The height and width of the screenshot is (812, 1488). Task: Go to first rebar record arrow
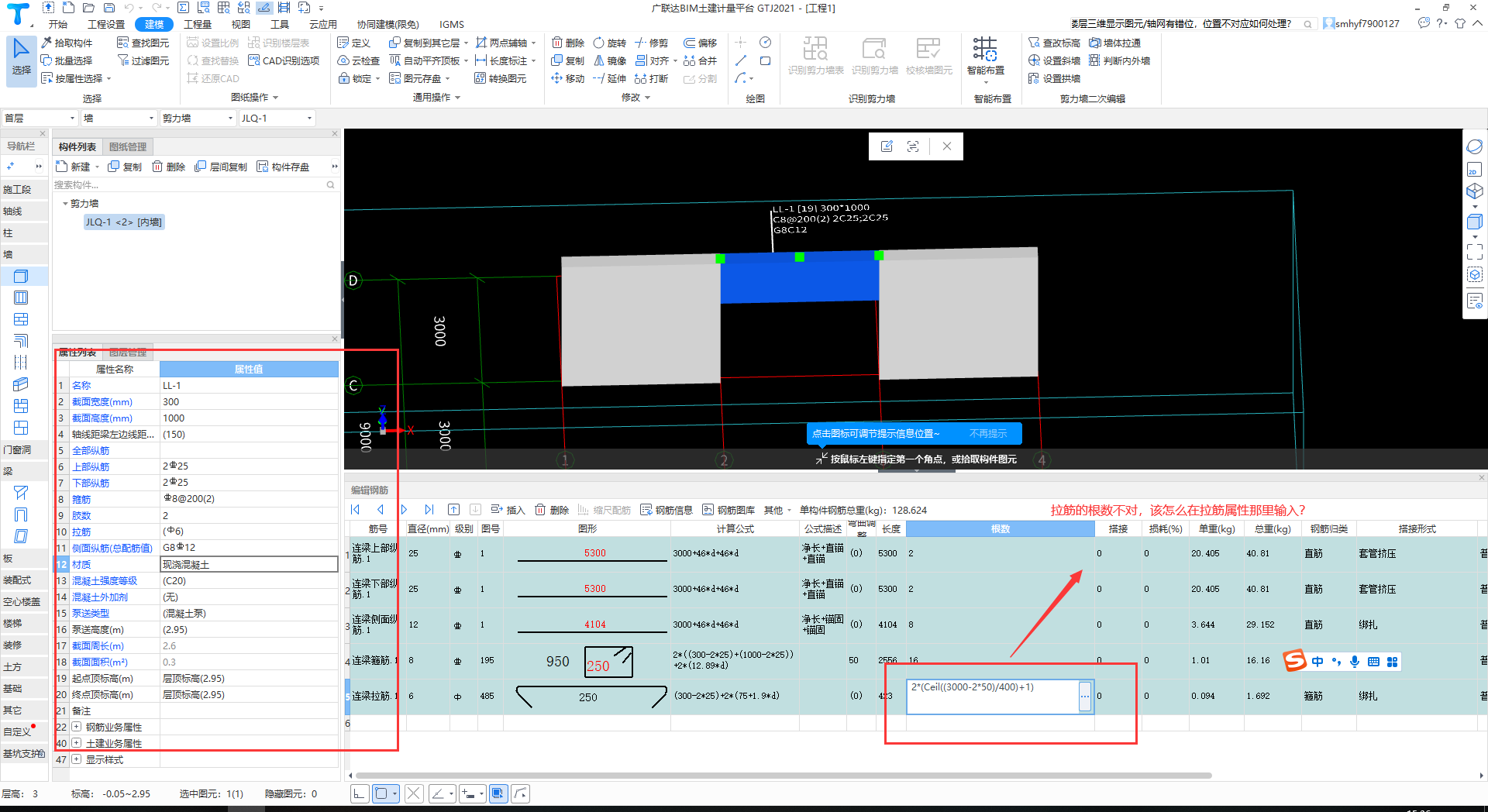[x=356, y=510]
